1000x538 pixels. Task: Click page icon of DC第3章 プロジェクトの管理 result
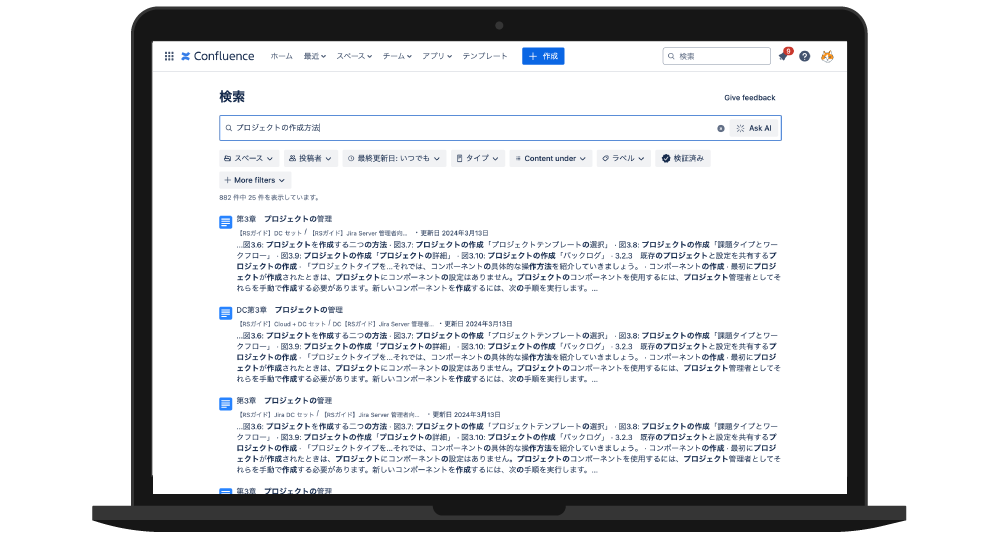tap(226, 313)
